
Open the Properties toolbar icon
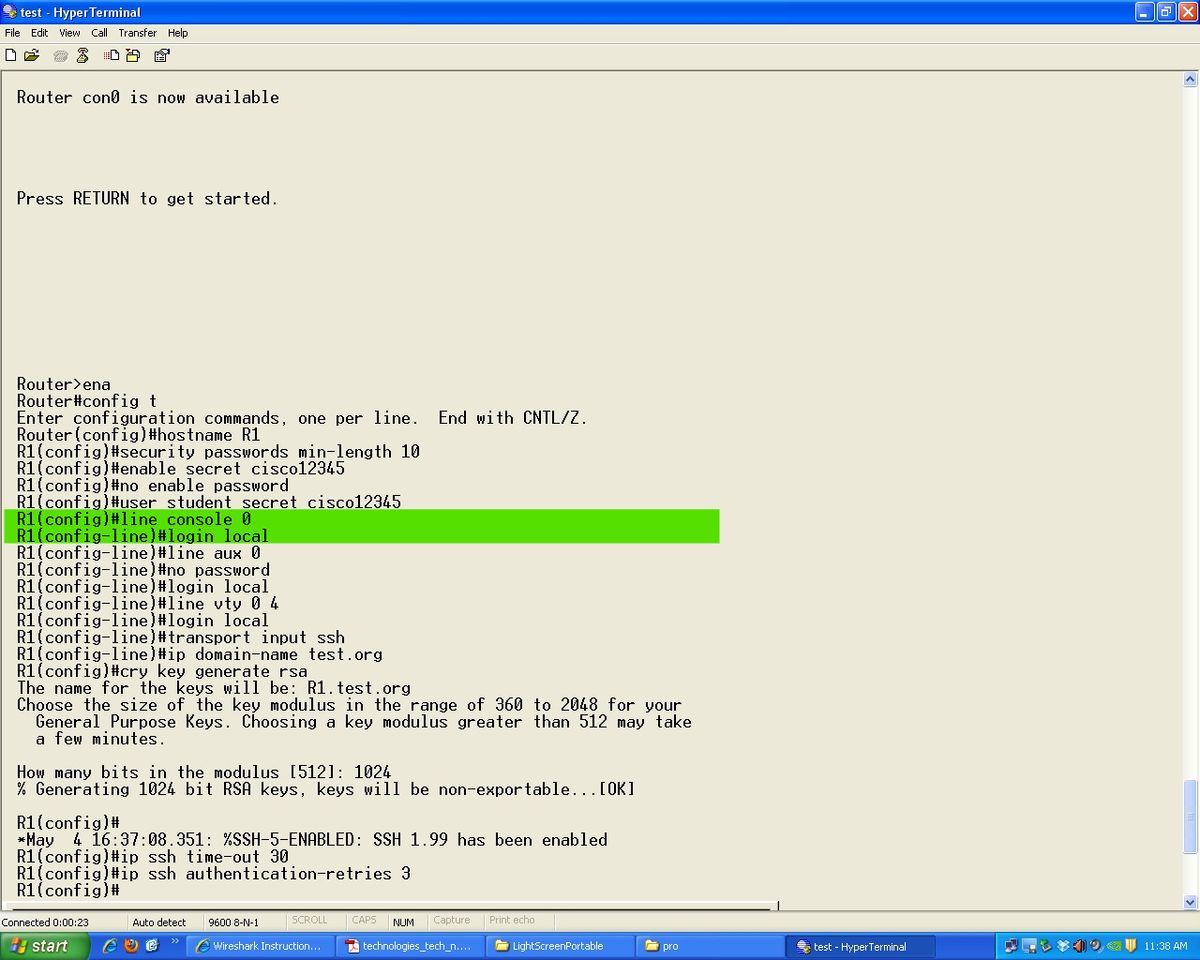(x=161, y=56)
